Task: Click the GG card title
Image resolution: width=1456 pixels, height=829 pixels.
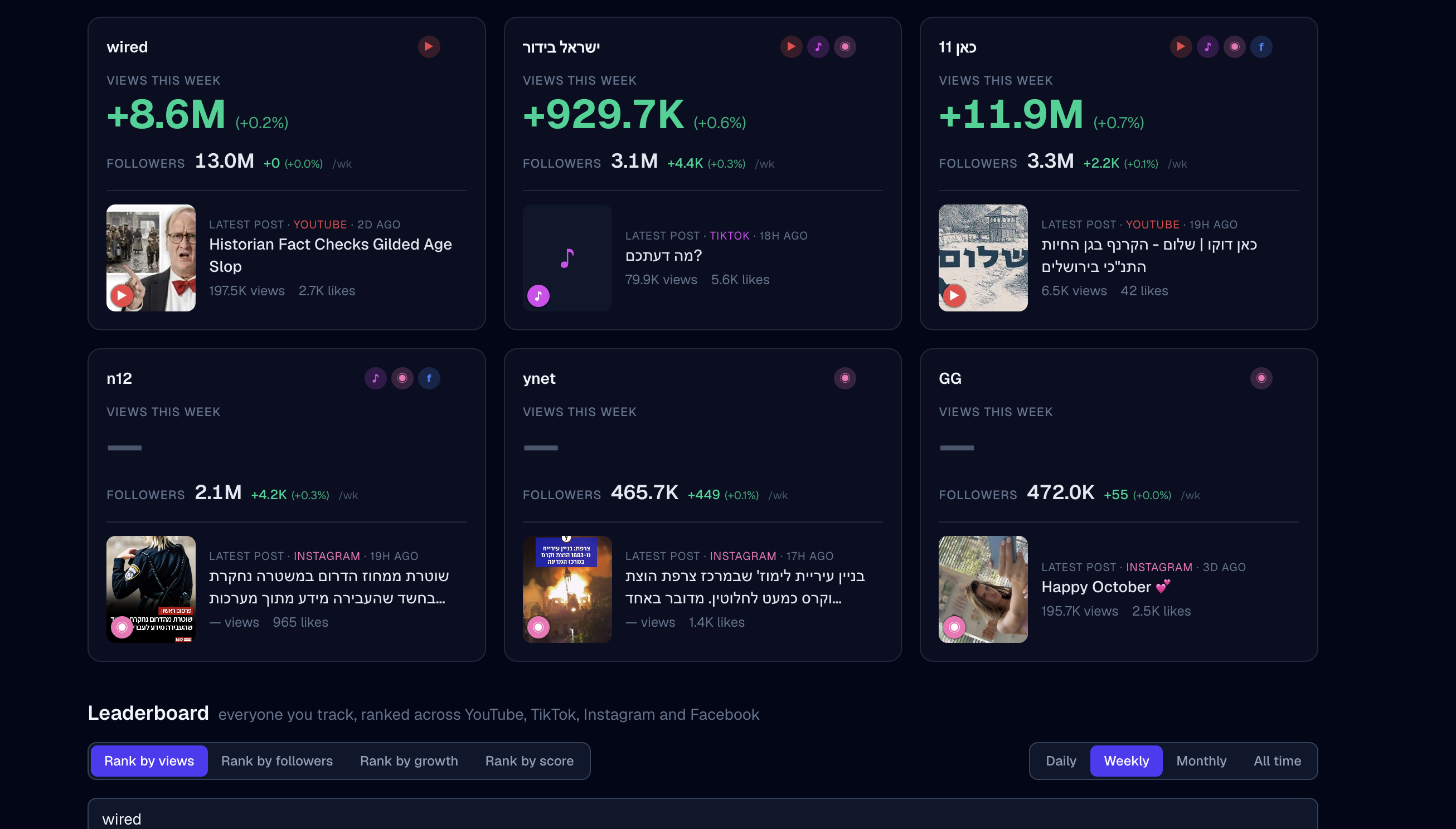Action: (950, 378)
